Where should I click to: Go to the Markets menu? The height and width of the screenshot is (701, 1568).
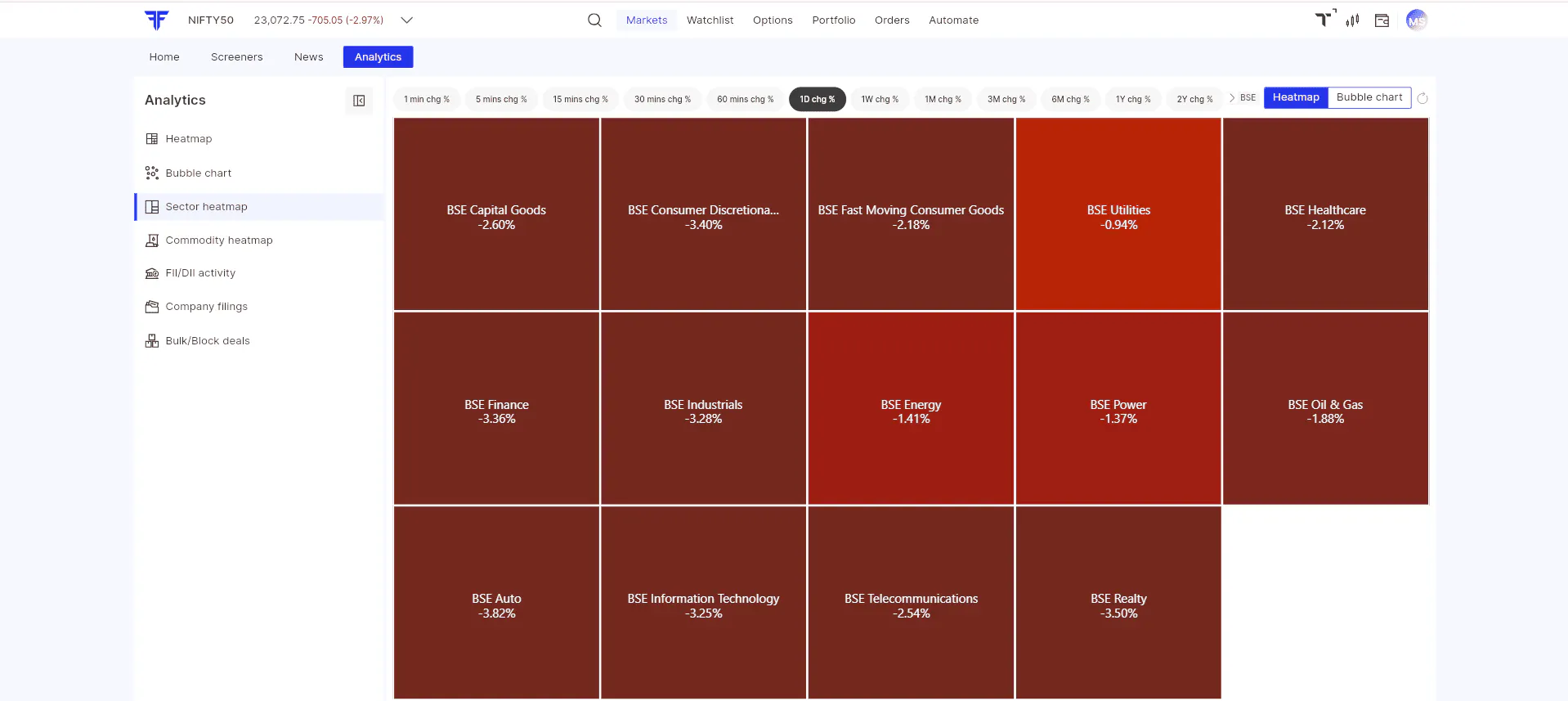[647, 20]
